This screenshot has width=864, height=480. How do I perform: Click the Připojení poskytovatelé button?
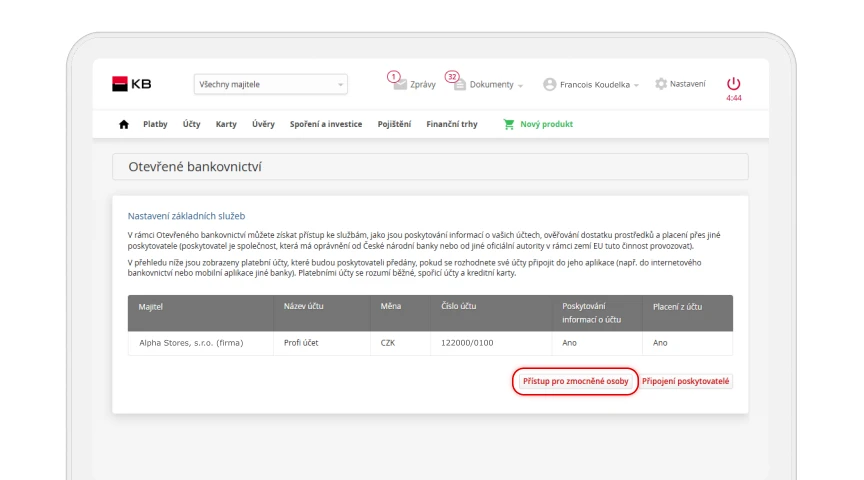685,381
